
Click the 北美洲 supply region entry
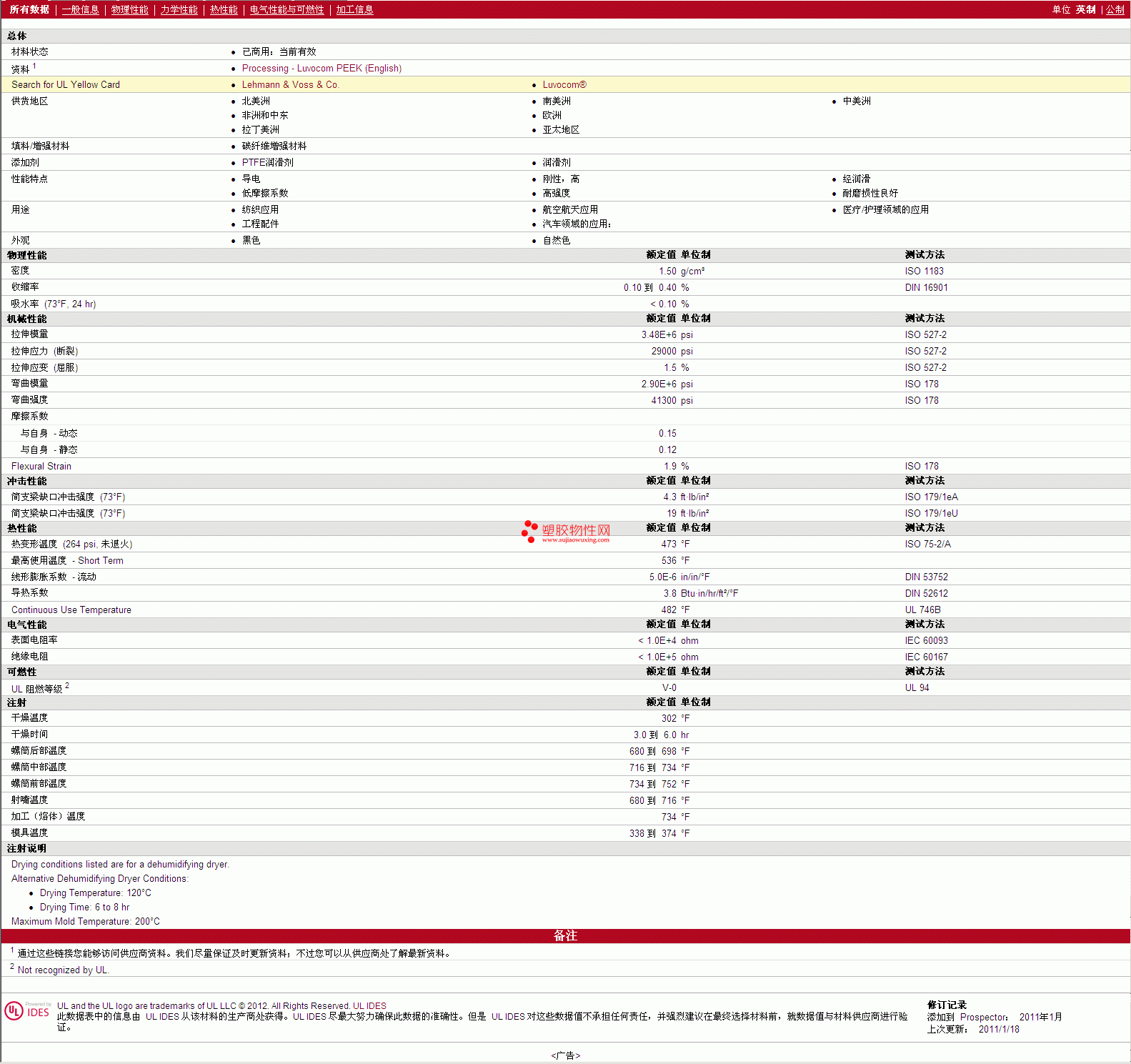click(256, 101)
